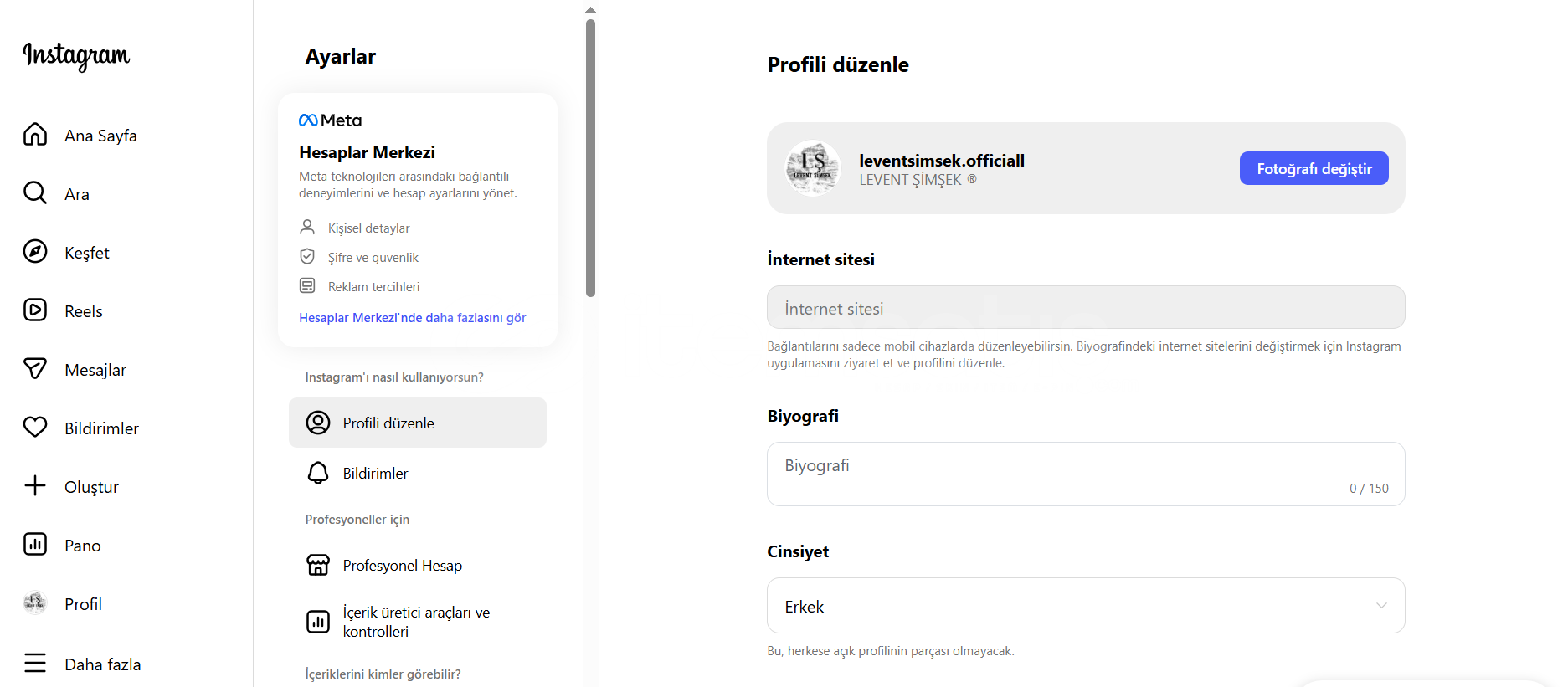The width and height of the screenshot is (1568, 687).
Task: Open Ana Sayfa home icon
Action: click(35, 135)
